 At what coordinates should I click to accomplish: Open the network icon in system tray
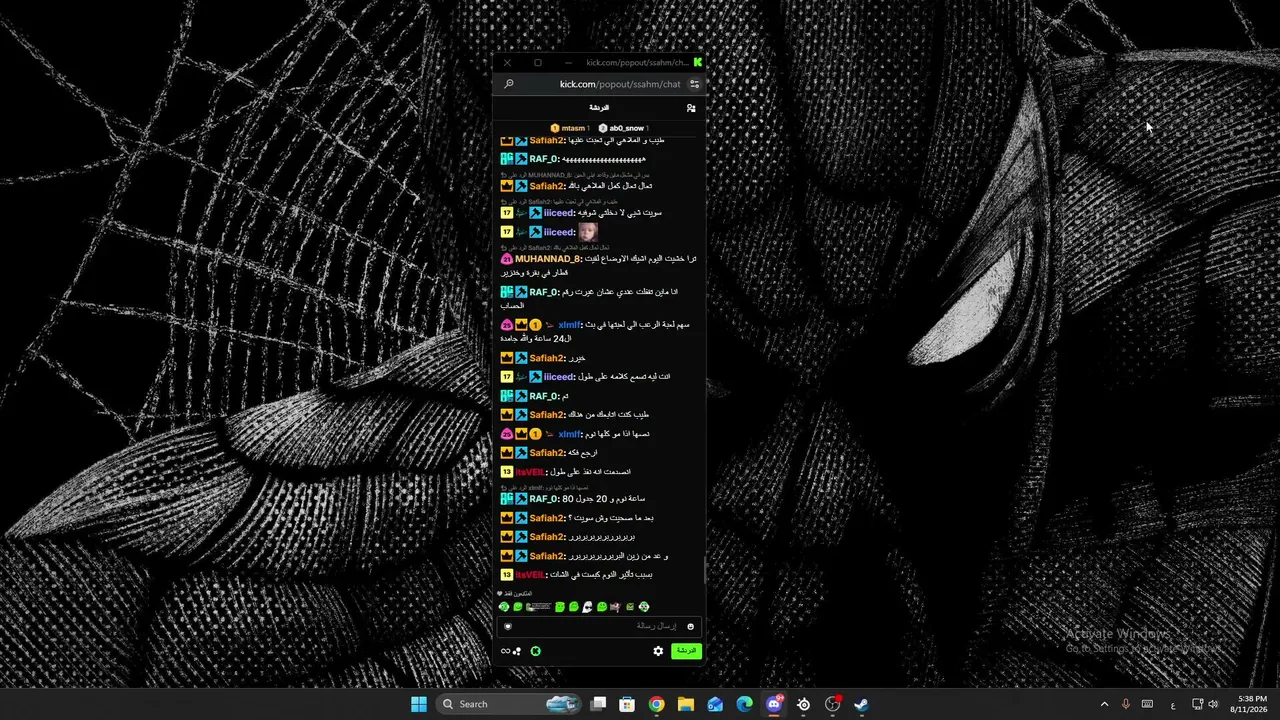click(x=1197, y=704)
